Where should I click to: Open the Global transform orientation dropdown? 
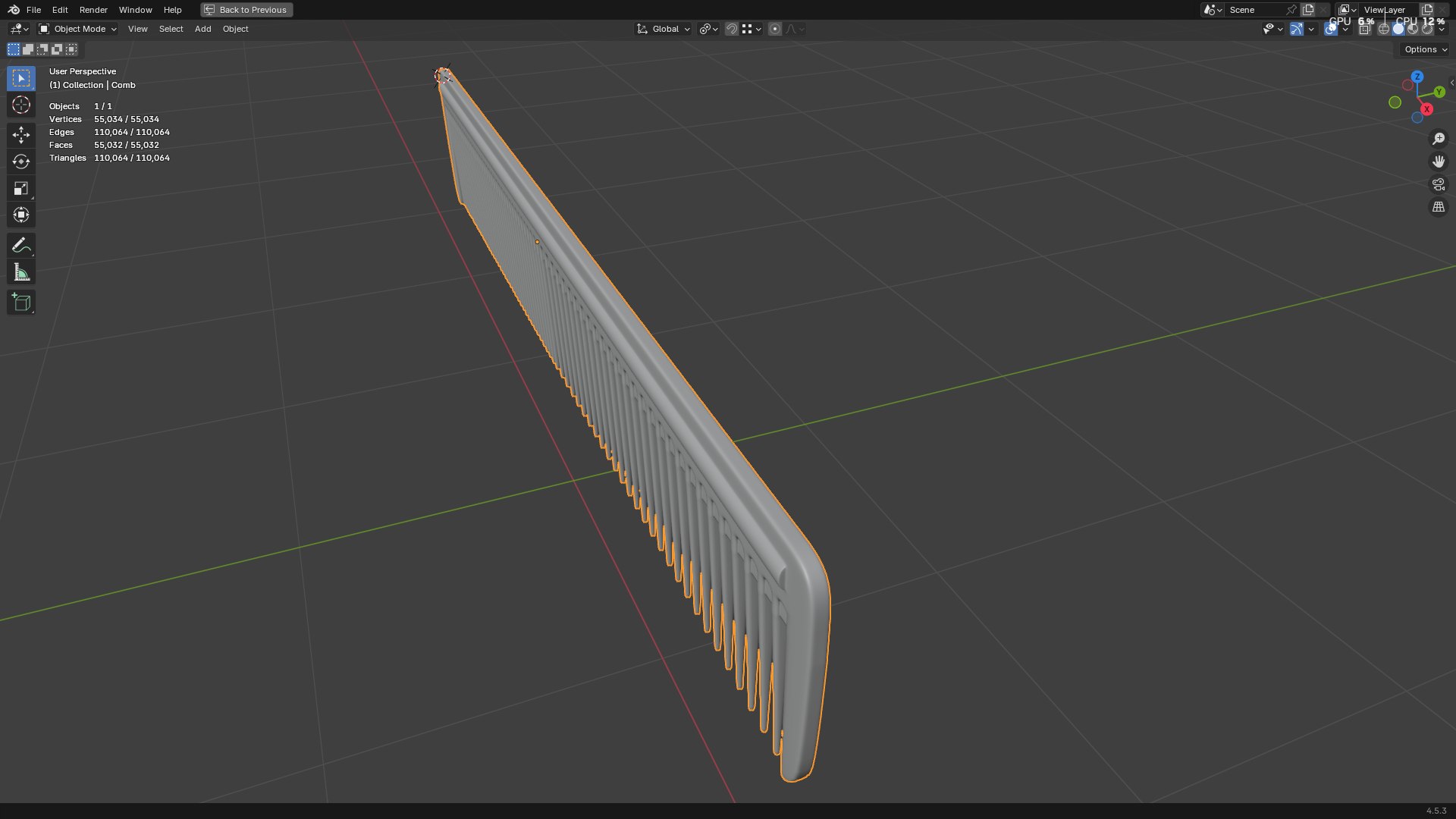[663, 29]
